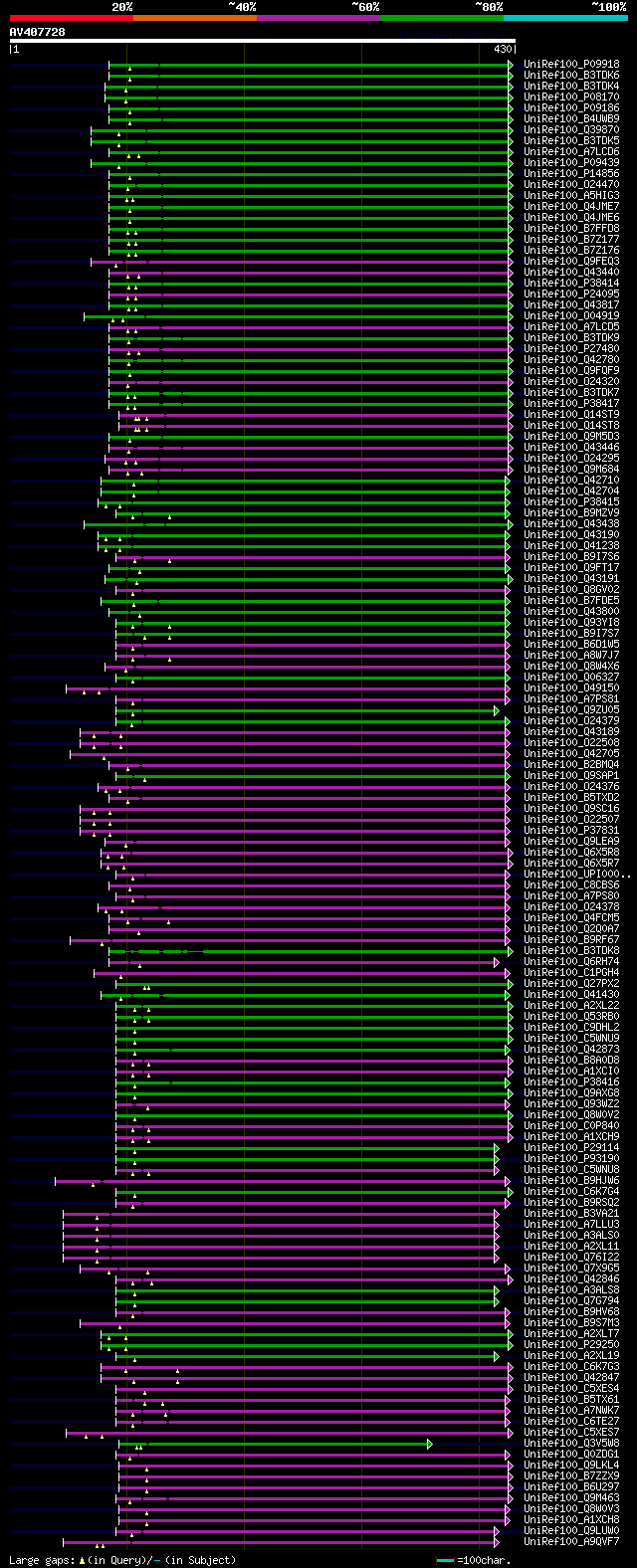The image size is (637, 1568).
Task: Click the green ~80% identity legend segment
Action: 442,17
